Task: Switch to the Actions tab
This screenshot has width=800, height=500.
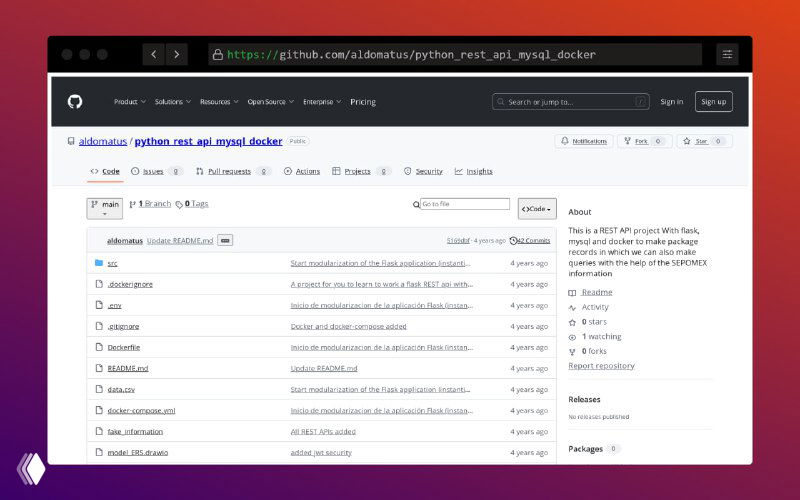Action: tap(302, 171)
